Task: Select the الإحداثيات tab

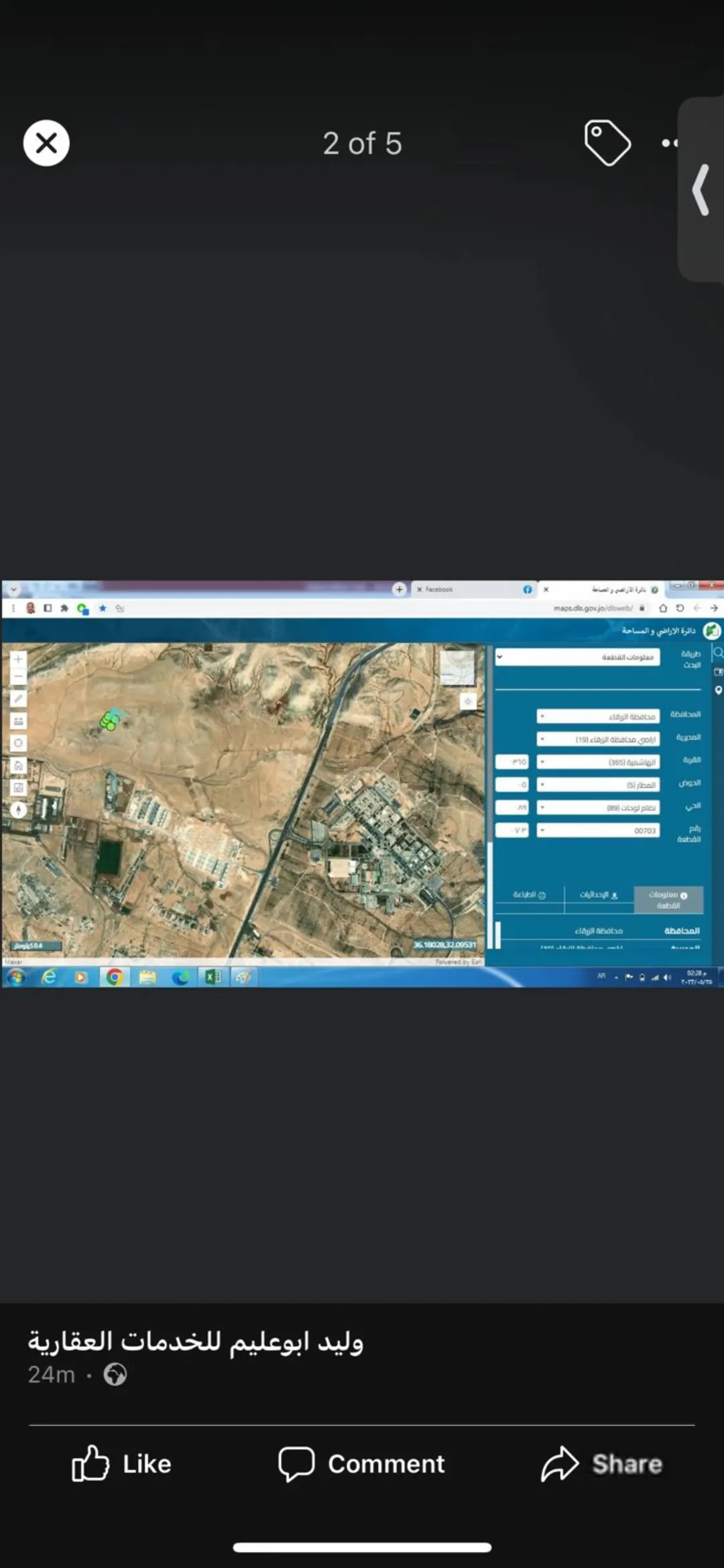Action: [599, 895]
